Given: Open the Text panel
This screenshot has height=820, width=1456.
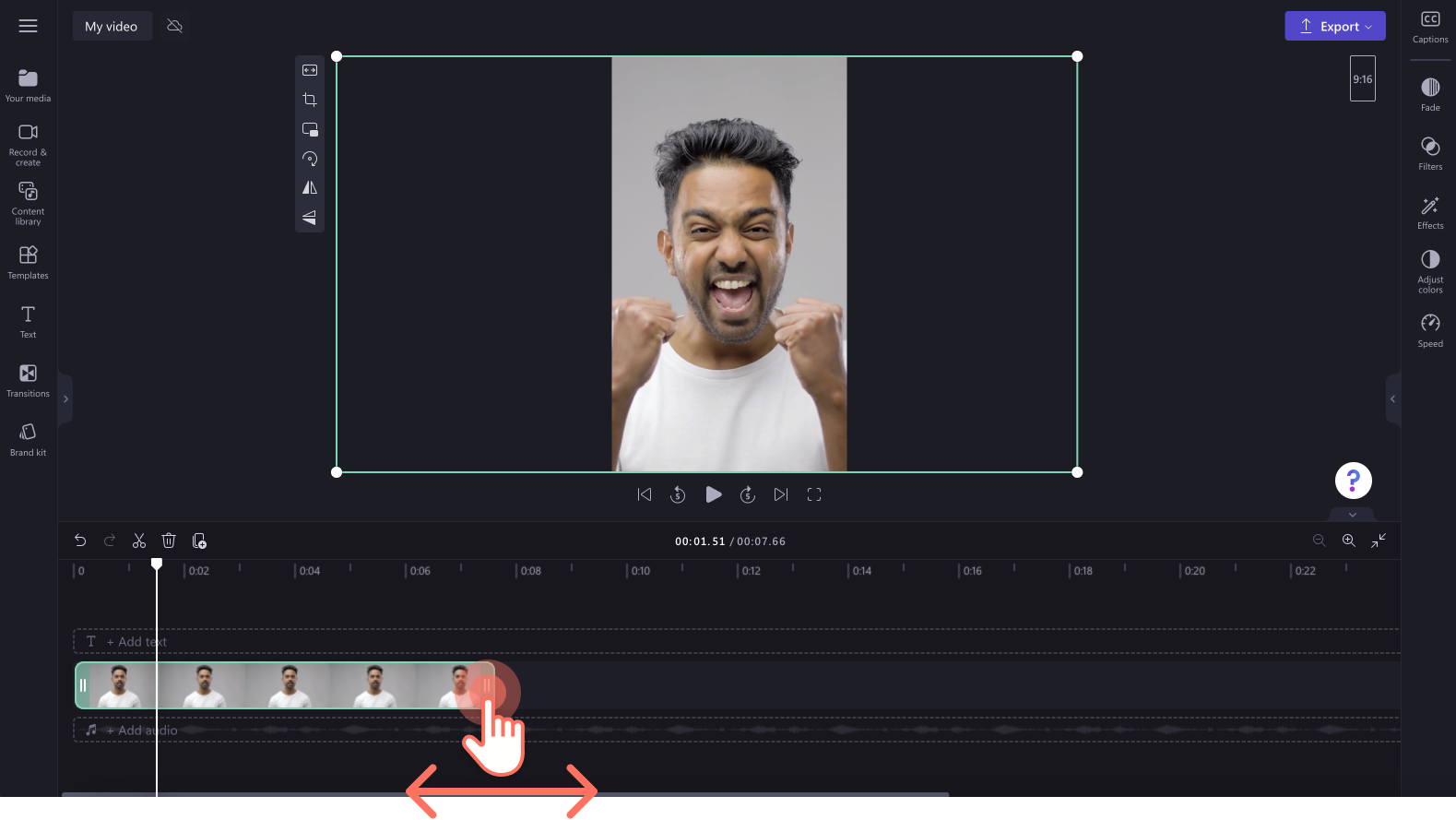Looking at the screenshot, I should click(x=28, y=322).
